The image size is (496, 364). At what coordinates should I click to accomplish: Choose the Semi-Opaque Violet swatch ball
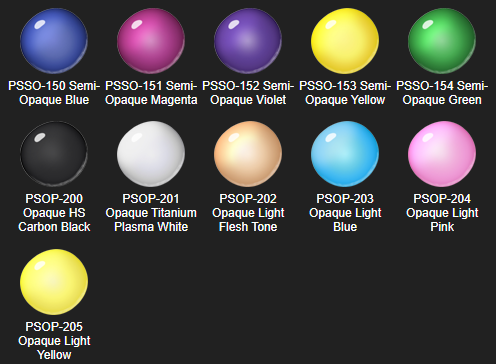[x=248, y=41]
